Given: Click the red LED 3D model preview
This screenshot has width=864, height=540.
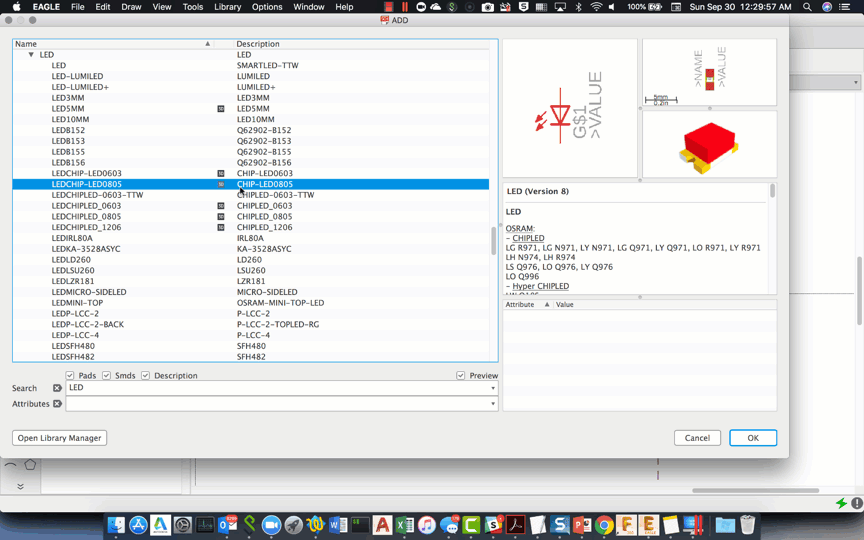Looking at the screenshot, I should (x=708, y=144).
